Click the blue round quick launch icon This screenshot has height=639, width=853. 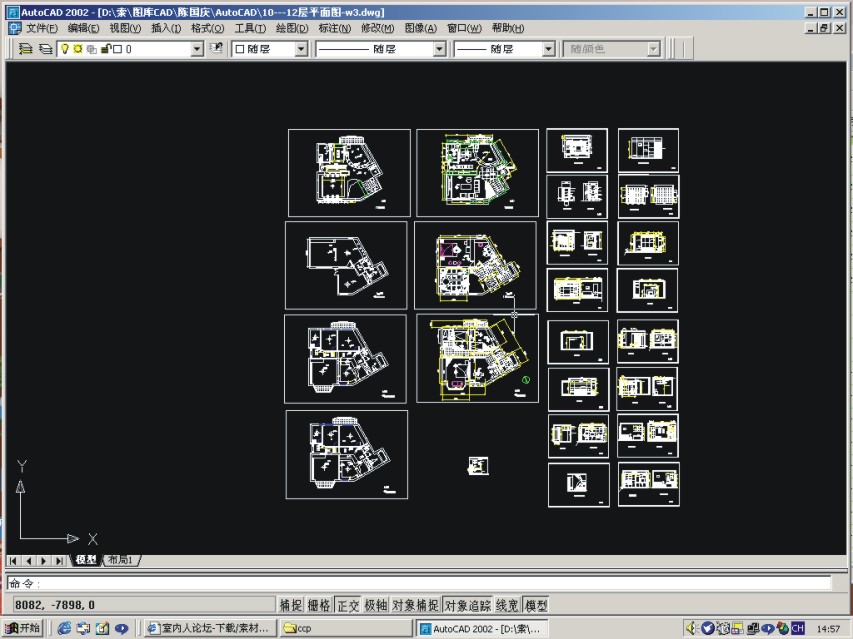(x=121, y=628)
